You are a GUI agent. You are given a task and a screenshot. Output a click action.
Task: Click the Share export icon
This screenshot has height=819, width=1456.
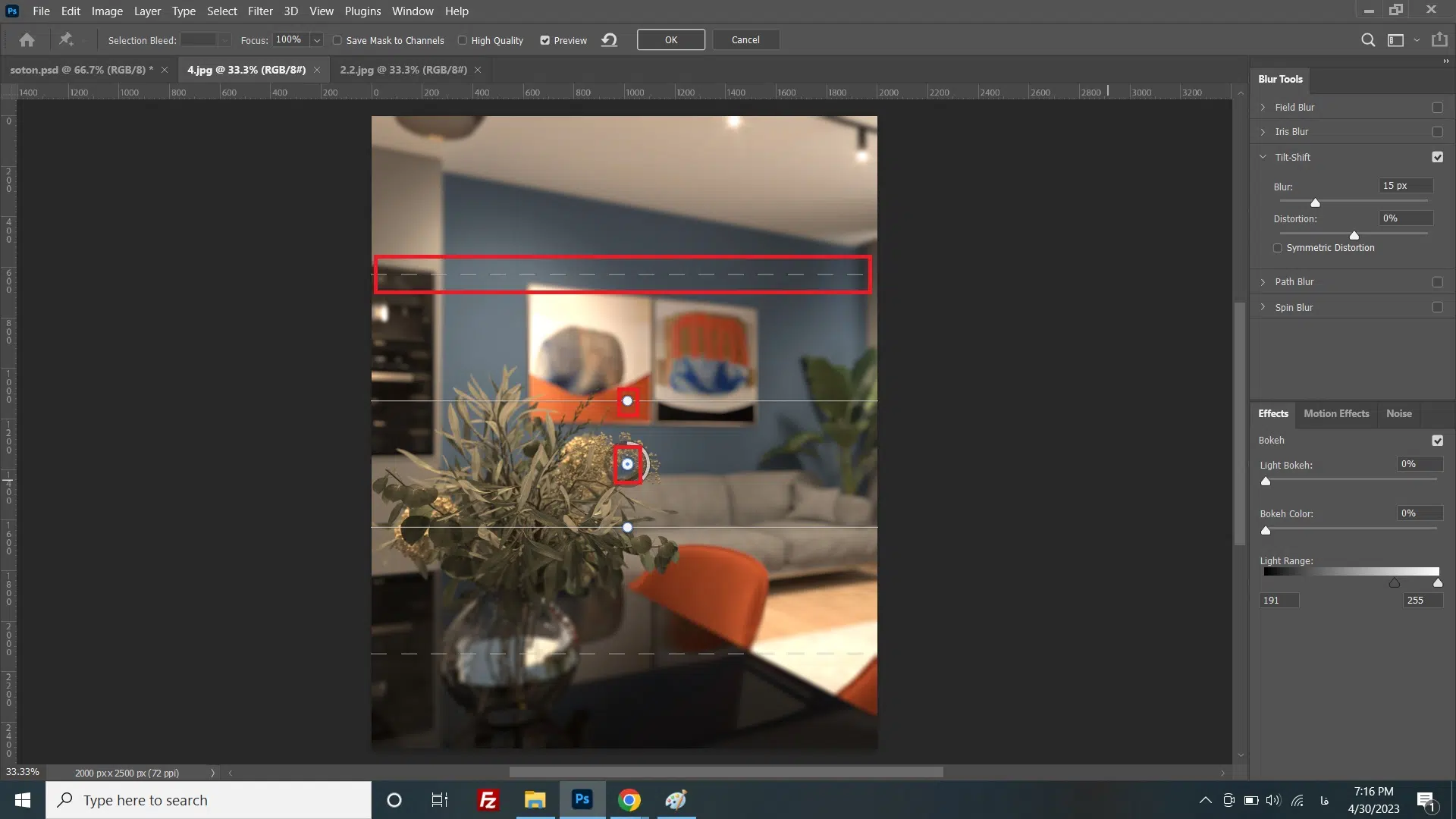click(x=1439, y=40)
